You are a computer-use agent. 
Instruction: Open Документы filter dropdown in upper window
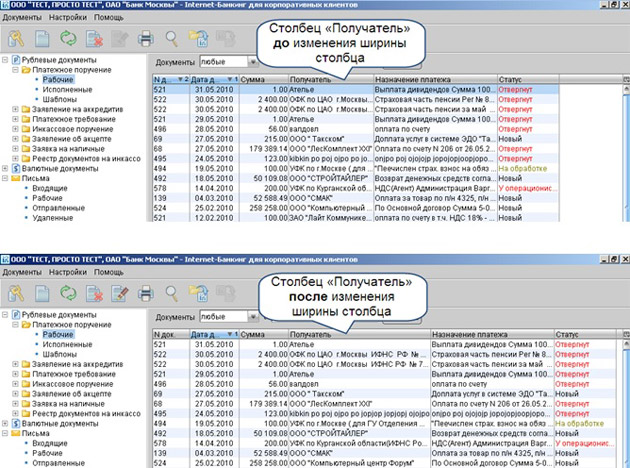pyautogui.click(x=253, y=62)
